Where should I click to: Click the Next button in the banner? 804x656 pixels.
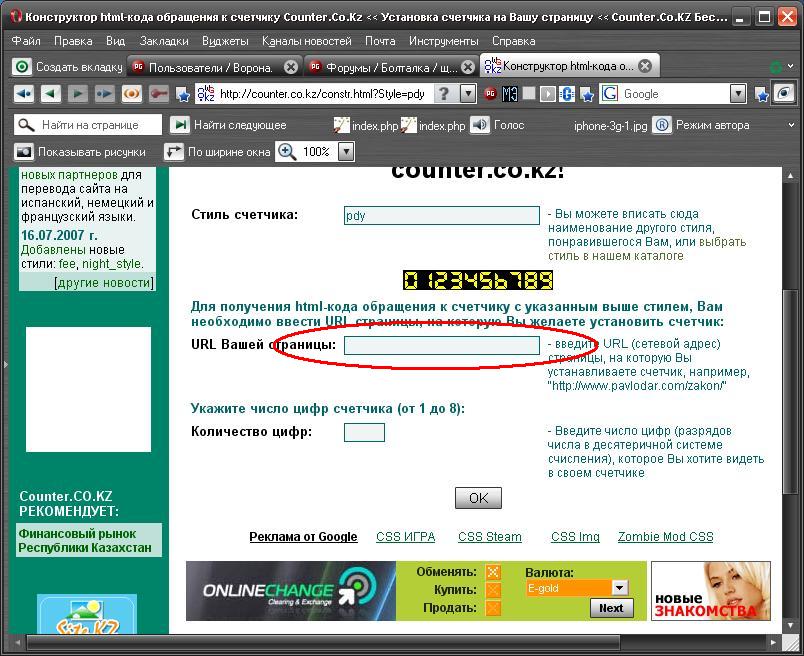coord(611,608)
